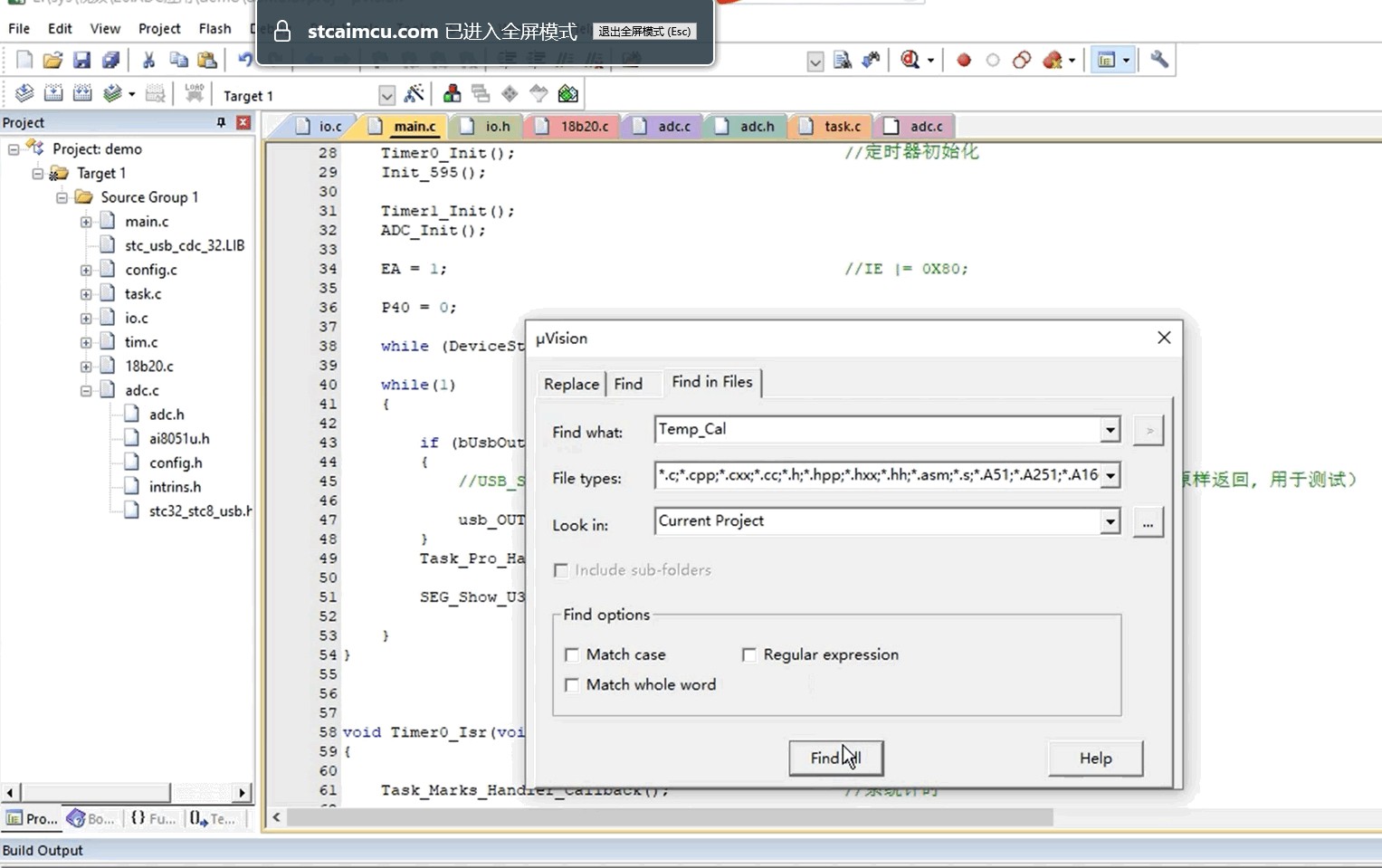Image resolution: width=1382 pixels, height=868 pixels.
Task: Click the disable breakpoint circle icon
Action: coord(993,60)
